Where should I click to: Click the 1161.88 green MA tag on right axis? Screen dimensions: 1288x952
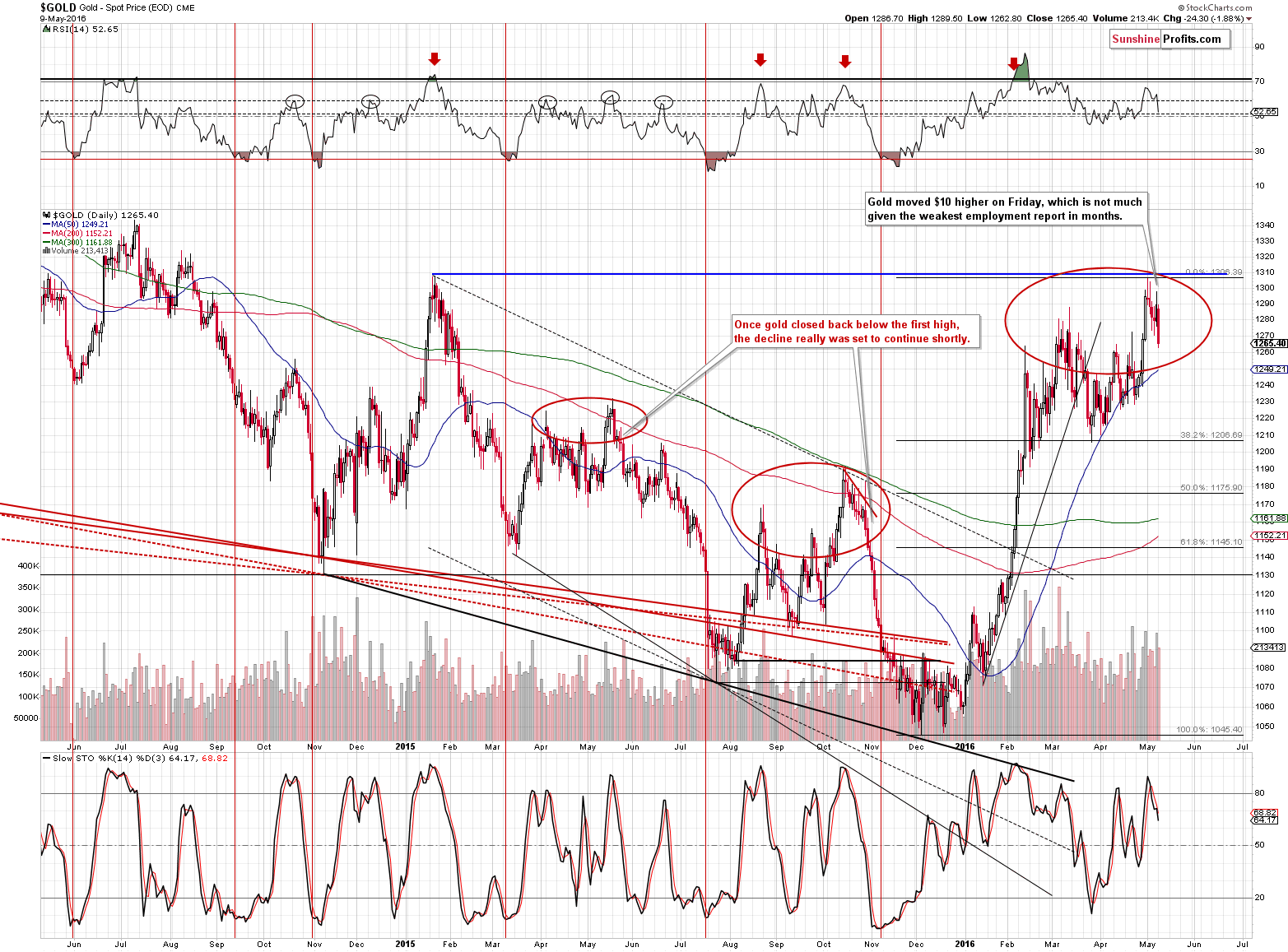coord(1271,518)
